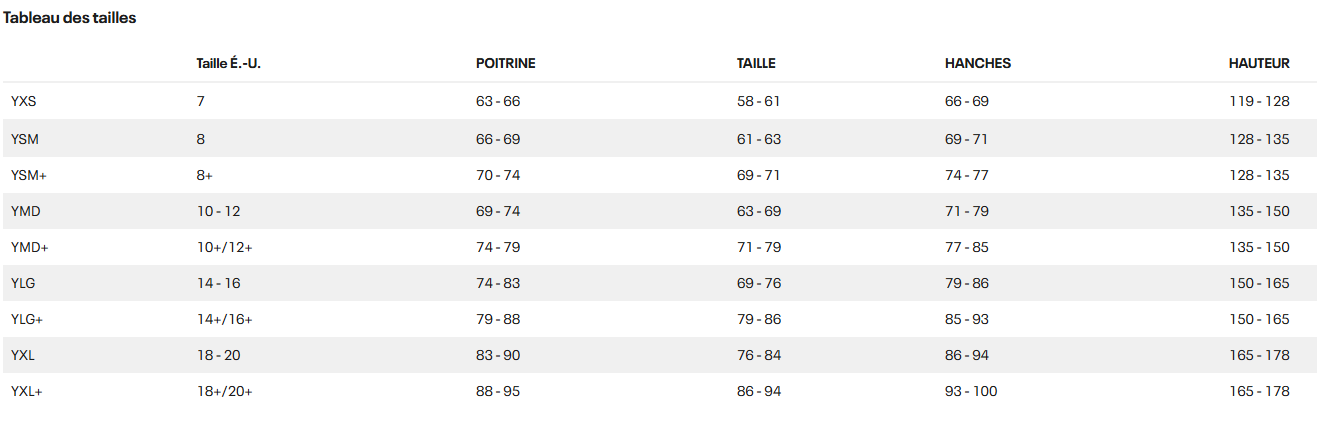Select the YMD+ row label

coord(30,247)
